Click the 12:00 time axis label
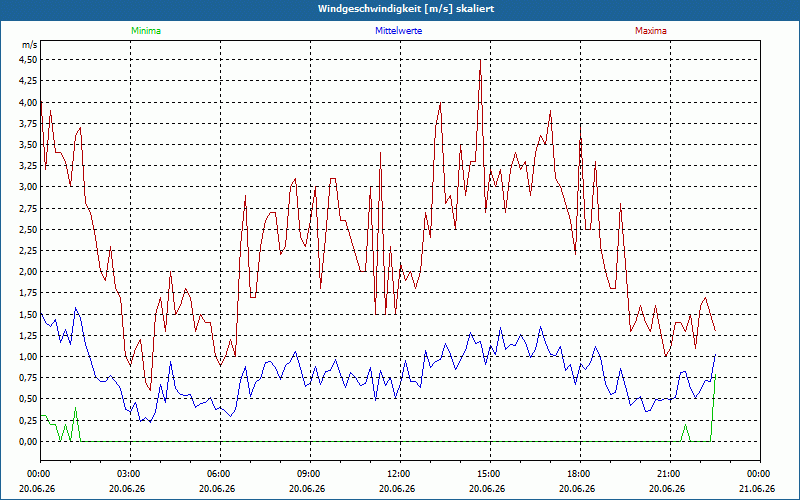The width and height of the screenshot is (800, 500). point(400,474)
